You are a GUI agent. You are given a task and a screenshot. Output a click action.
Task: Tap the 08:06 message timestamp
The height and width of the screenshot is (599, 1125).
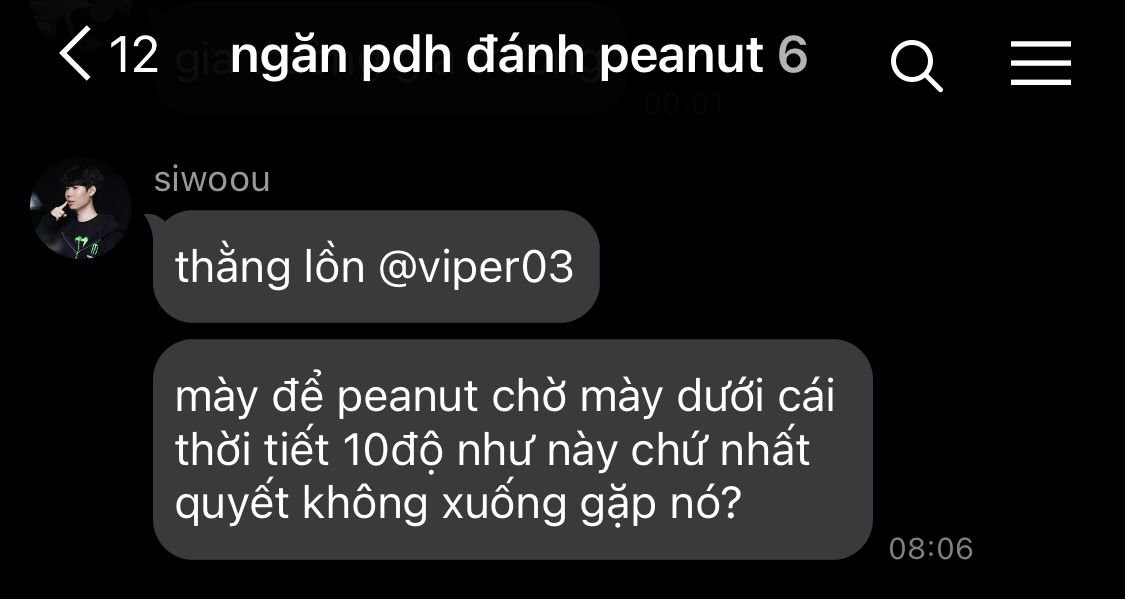931,549
